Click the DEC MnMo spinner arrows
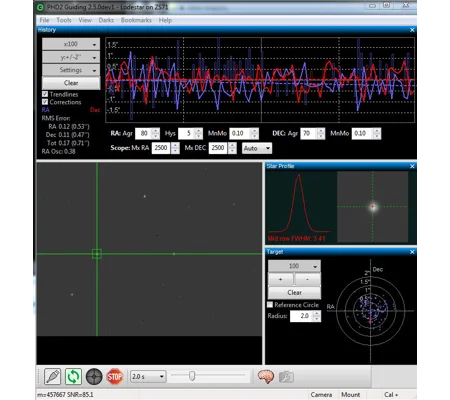The image size is (450, 400). tap(377, 134)
